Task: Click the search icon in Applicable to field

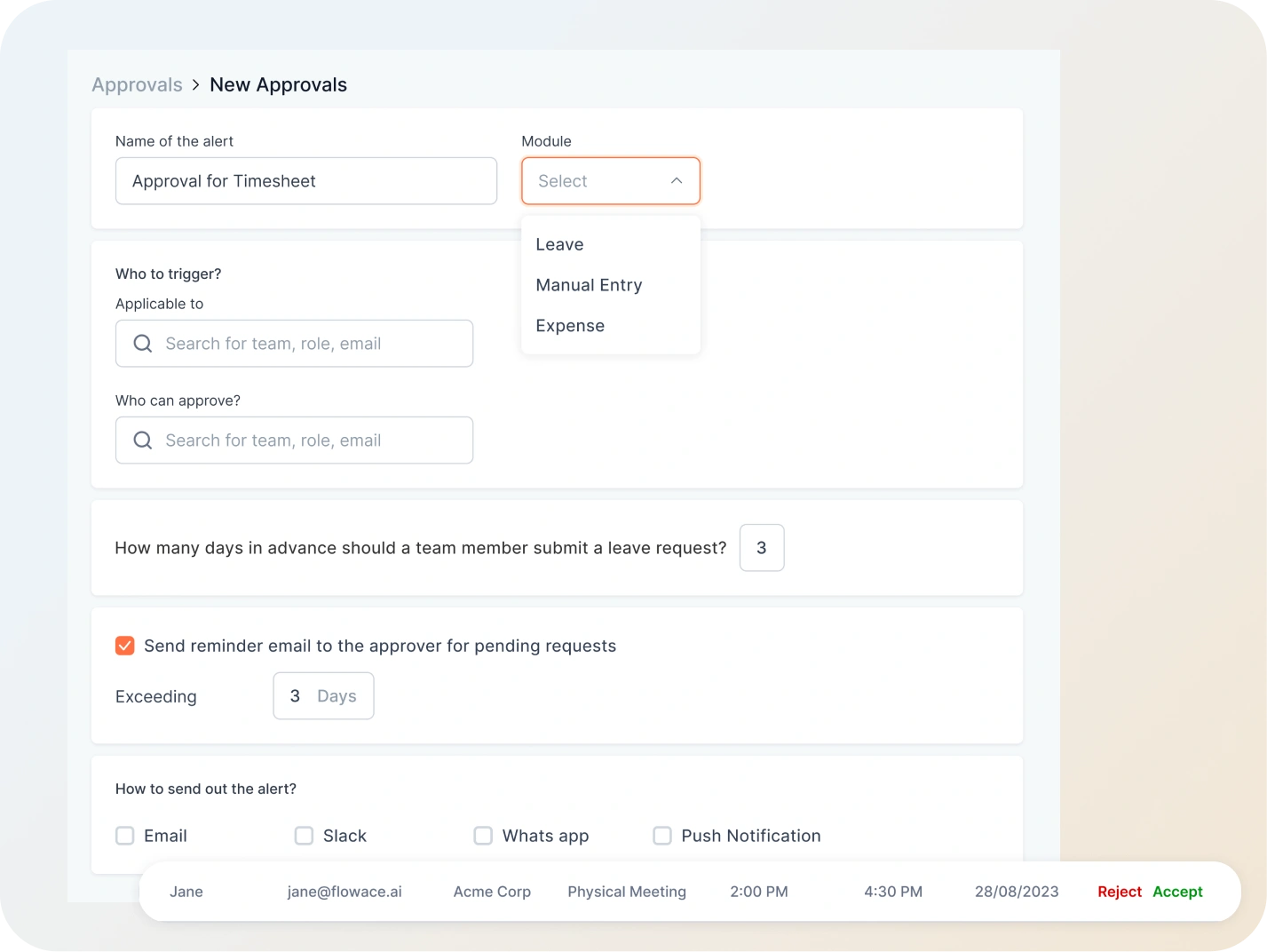Action: [142, 344]
